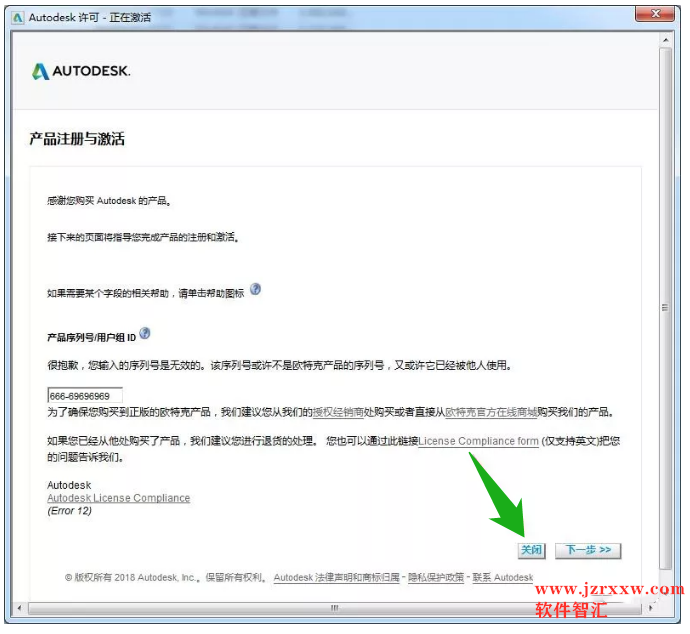Open the 授权经销商 link
This screenshot has width=690, height=634.
338,412
